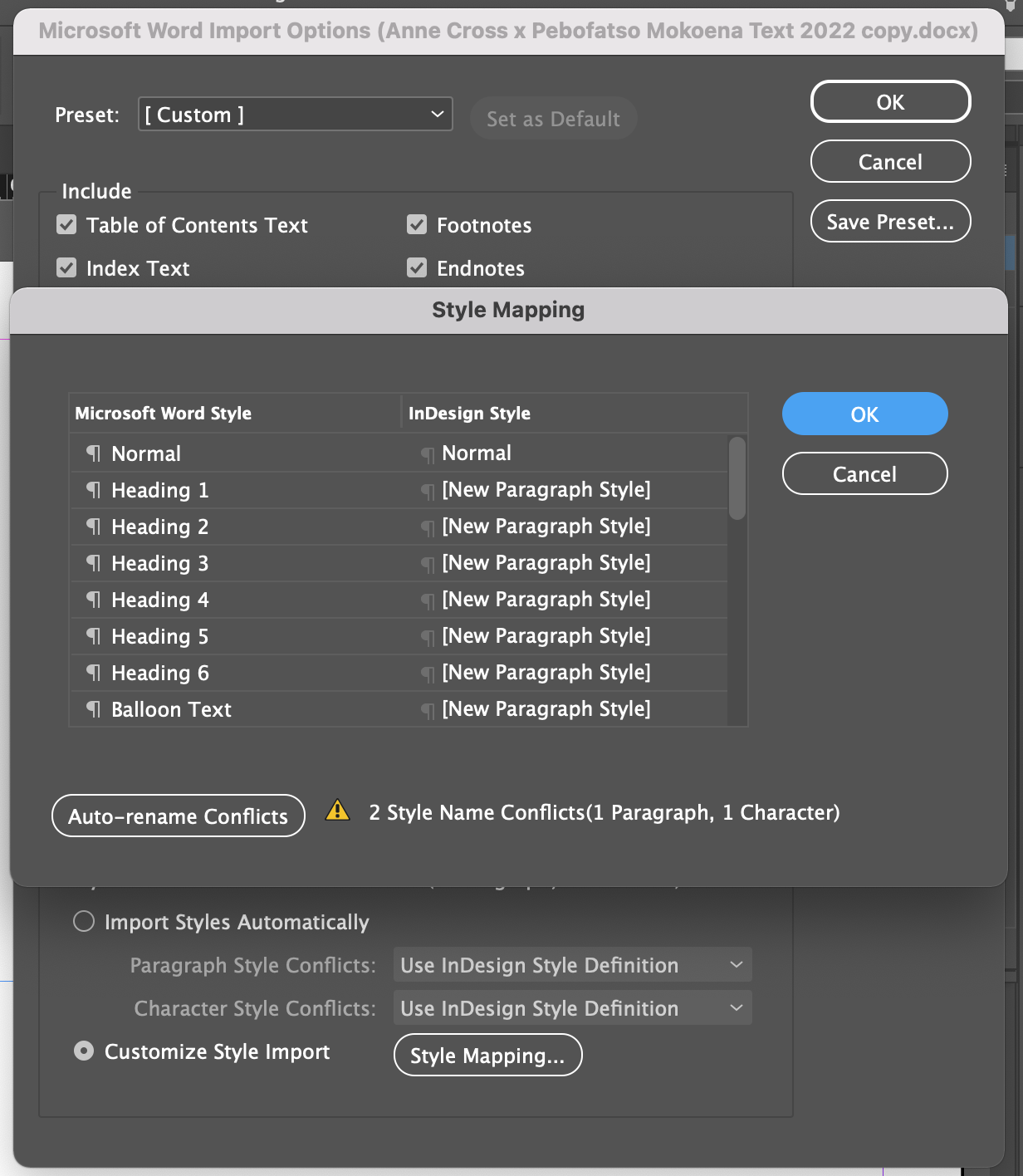The height and width of the screenshot is (1176, 1023).
Task: Uncheck Table of Contents Text
Action: coord(66,225)
